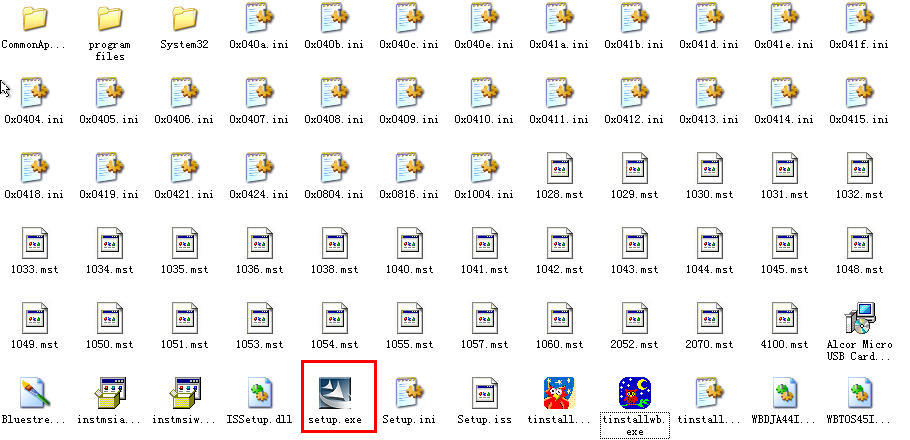Viewport: 910px width, 440px height.
Task: Click the 0x041f.ini file icon
Action: coord(860,17)
